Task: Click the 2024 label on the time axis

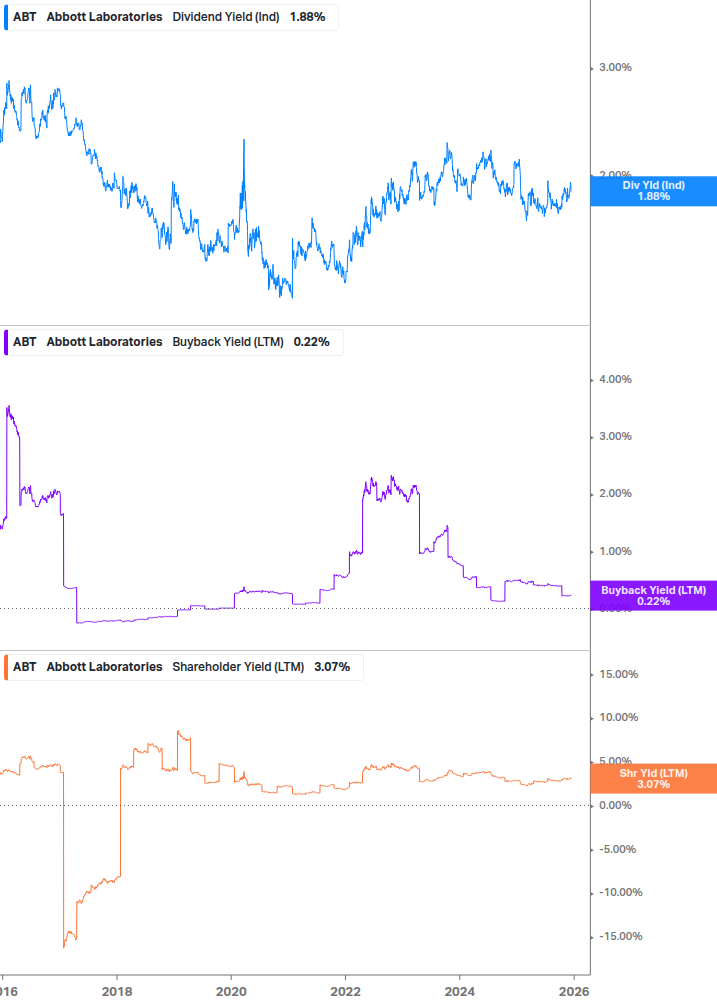Action: click(460, 992)
